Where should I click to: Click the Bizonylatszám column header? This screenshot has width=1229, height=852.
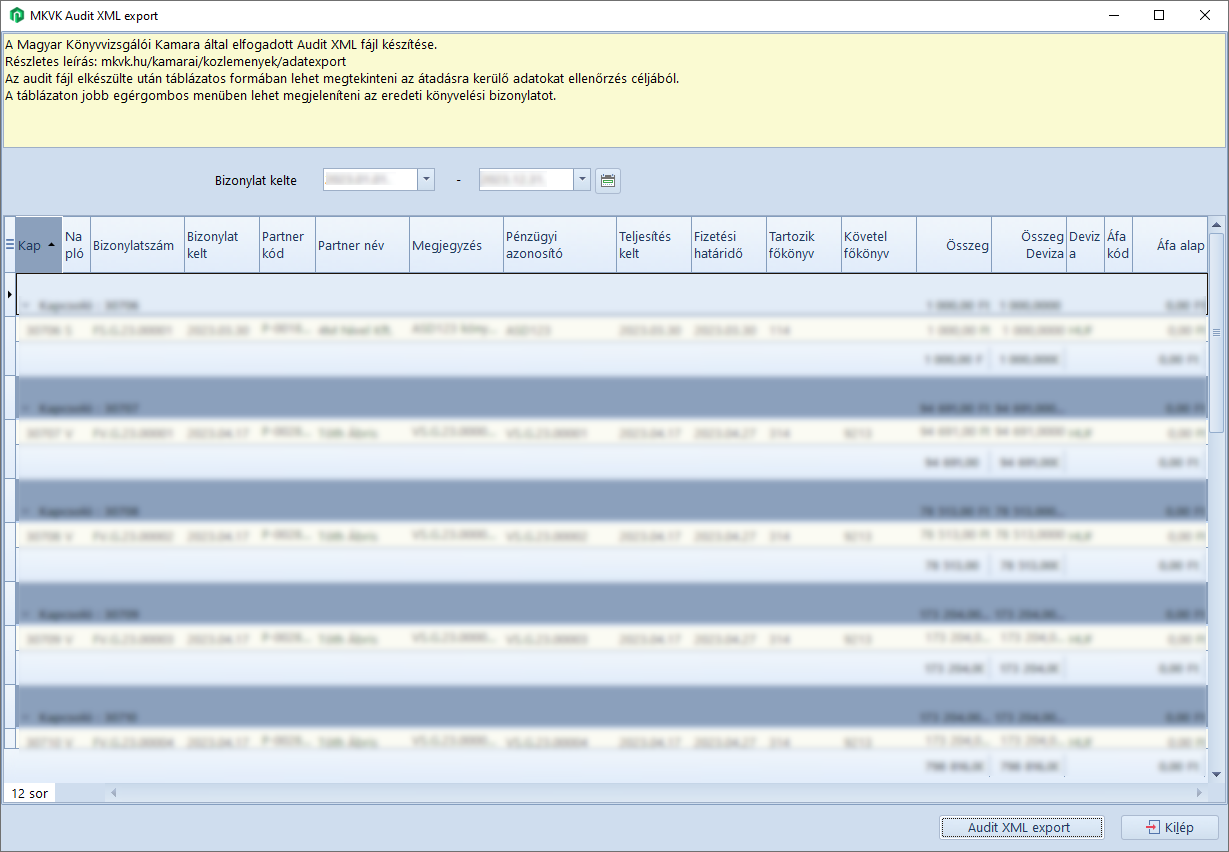134,245
